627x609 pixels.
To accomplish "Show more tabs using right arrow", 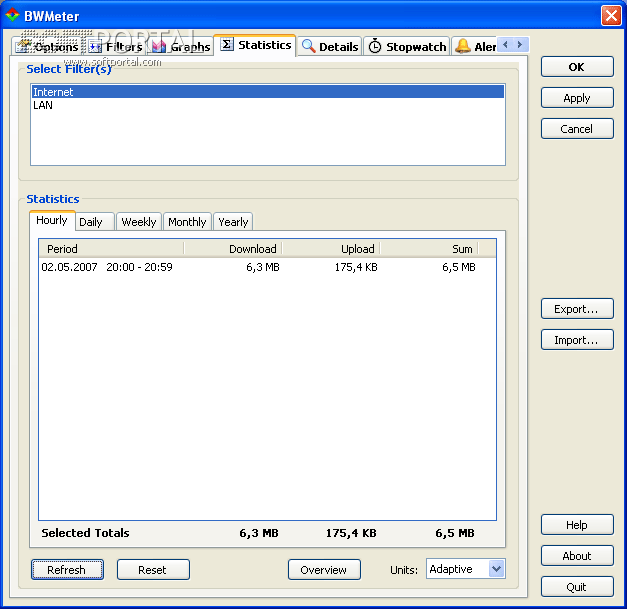I will coord(520,44).
